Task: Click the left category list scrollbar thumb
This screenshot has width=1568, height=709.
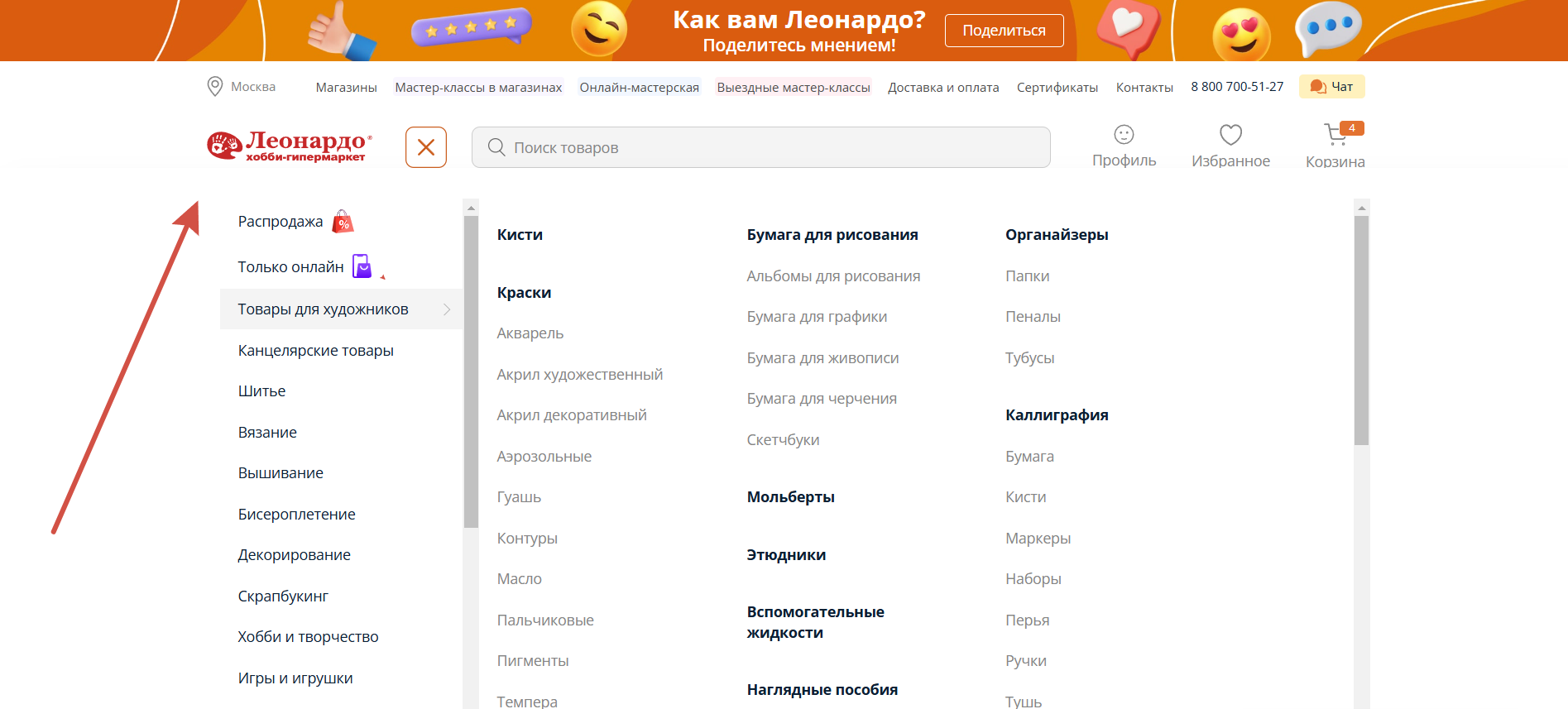Action: (471, 372)
